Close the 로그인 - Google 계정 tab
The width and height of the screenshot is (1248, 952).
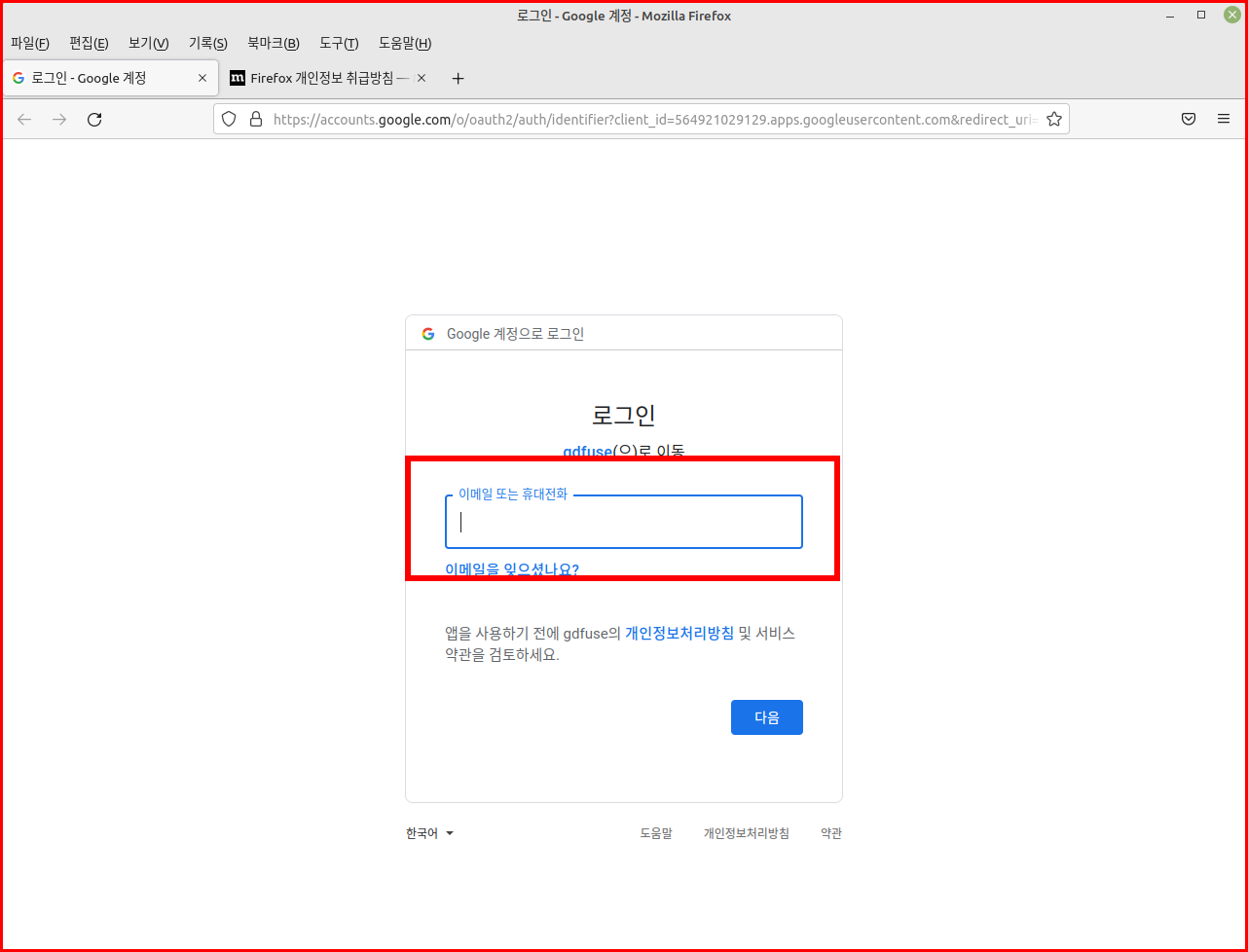coord(202,78)
